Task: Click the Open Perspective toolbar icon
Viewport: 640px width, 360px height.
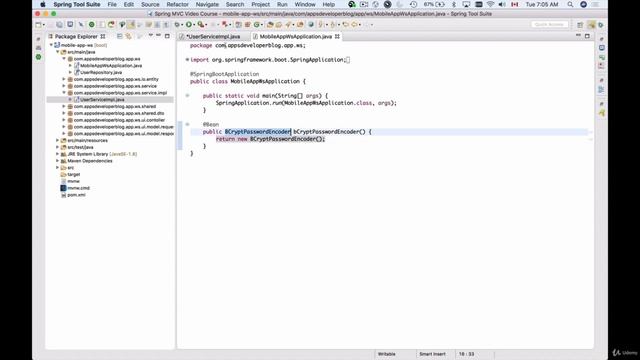Action: 580,25
